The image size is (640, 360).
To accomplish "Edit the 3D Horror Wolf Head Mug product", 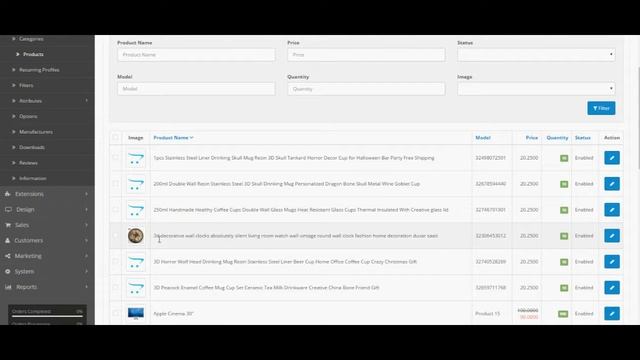I will (612, 262).
